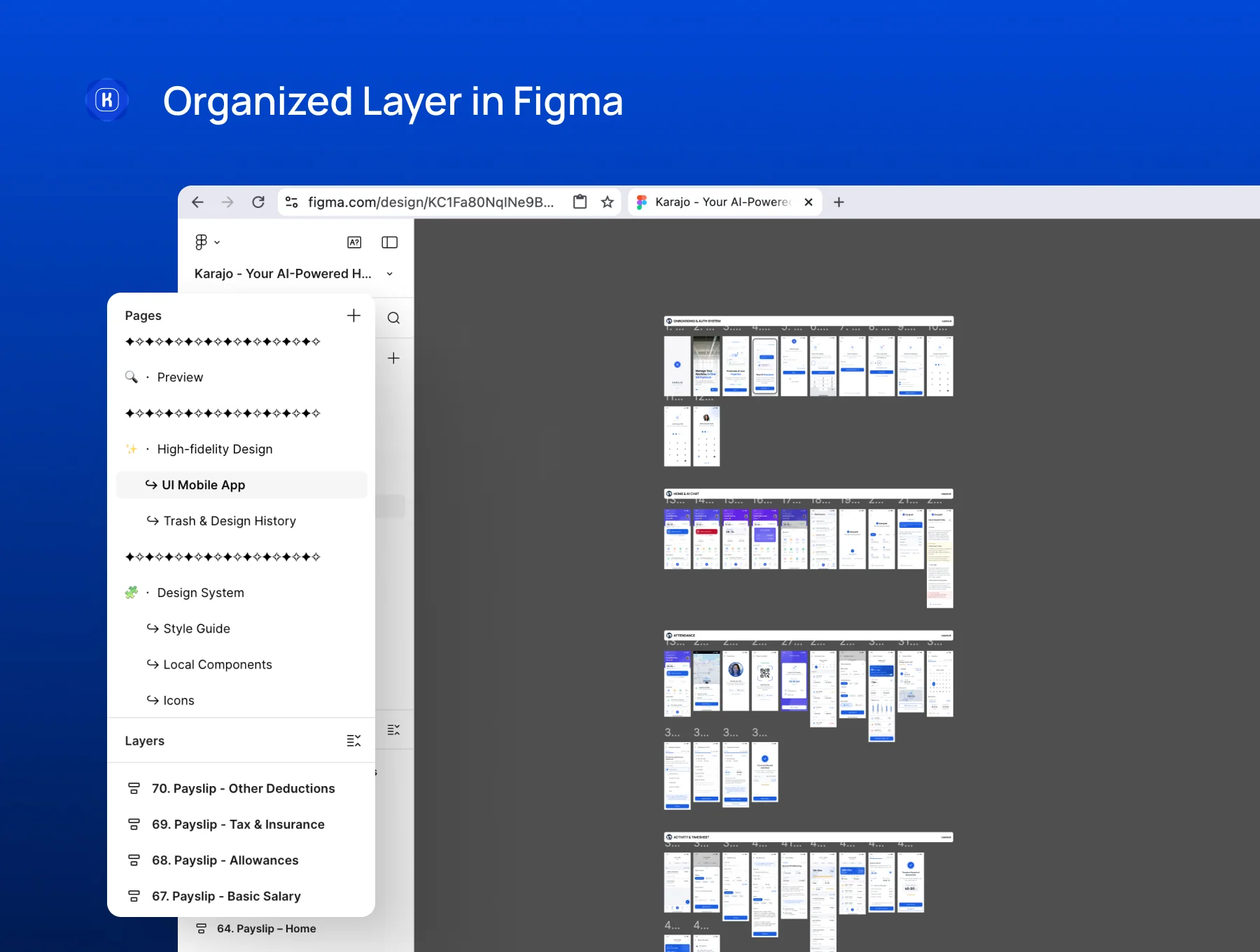The image size is (1260, 952).
Task: Click the Pages panel header
Action: tap(143, 316)
